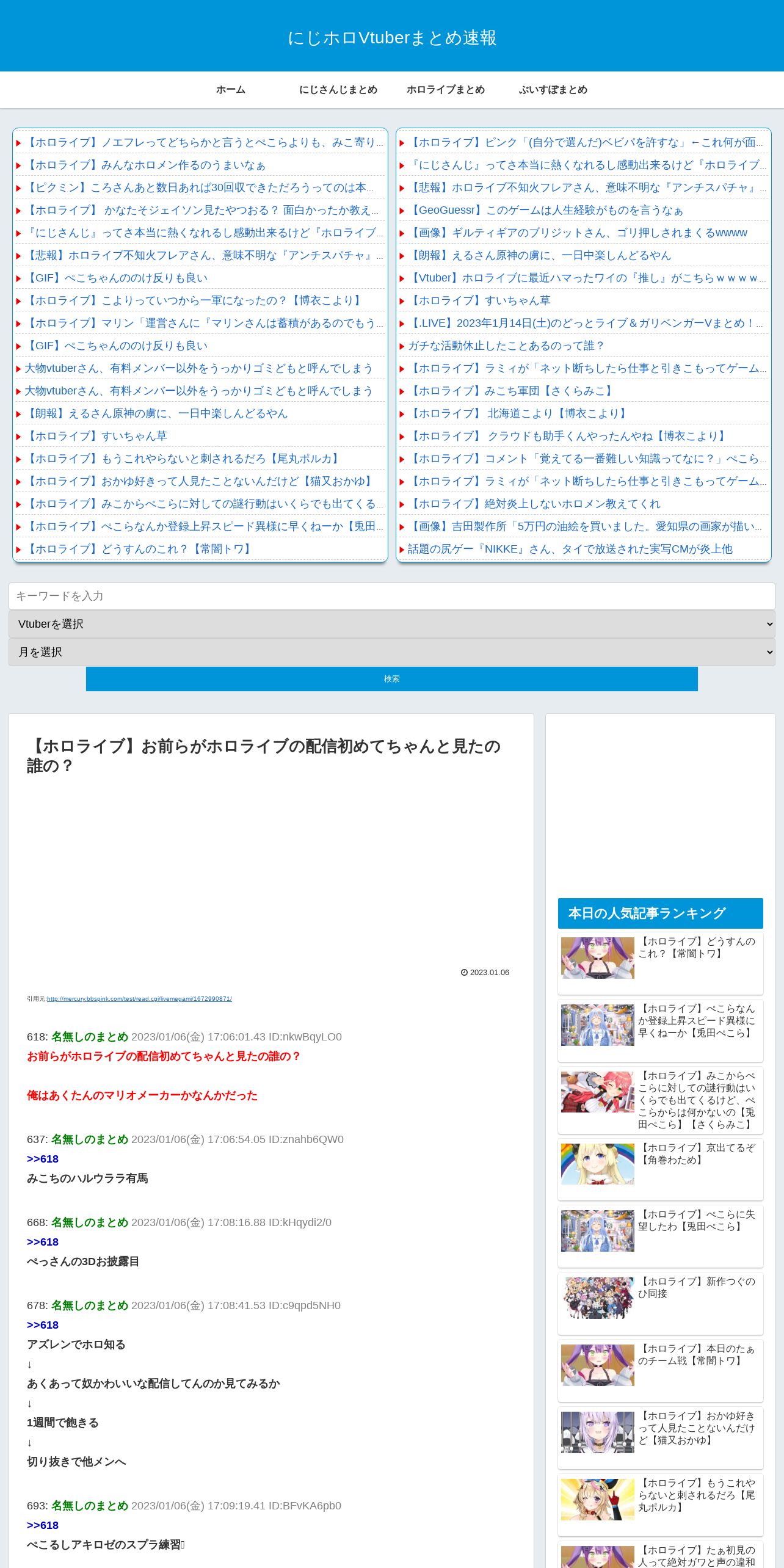Open ranking title ぺこらに失望したわ【兎田ぺこら】
The height and width of the screenshot is (1568, 784).
[x=697, y=1221]
